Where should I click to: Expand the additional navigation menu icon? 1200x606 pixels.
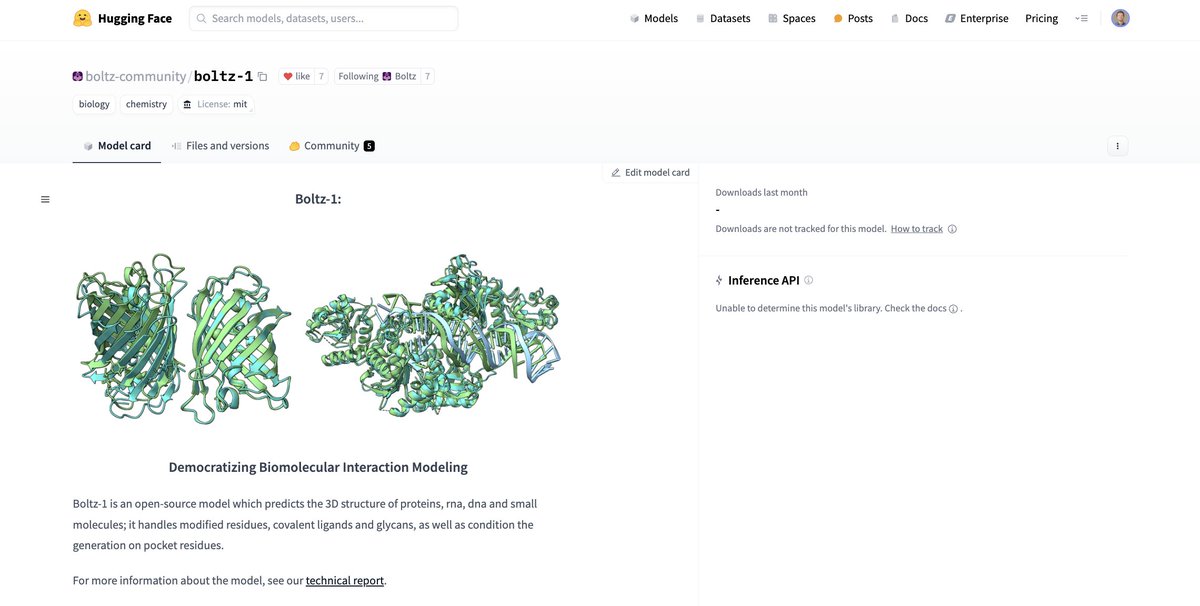tap(1081, 18)
